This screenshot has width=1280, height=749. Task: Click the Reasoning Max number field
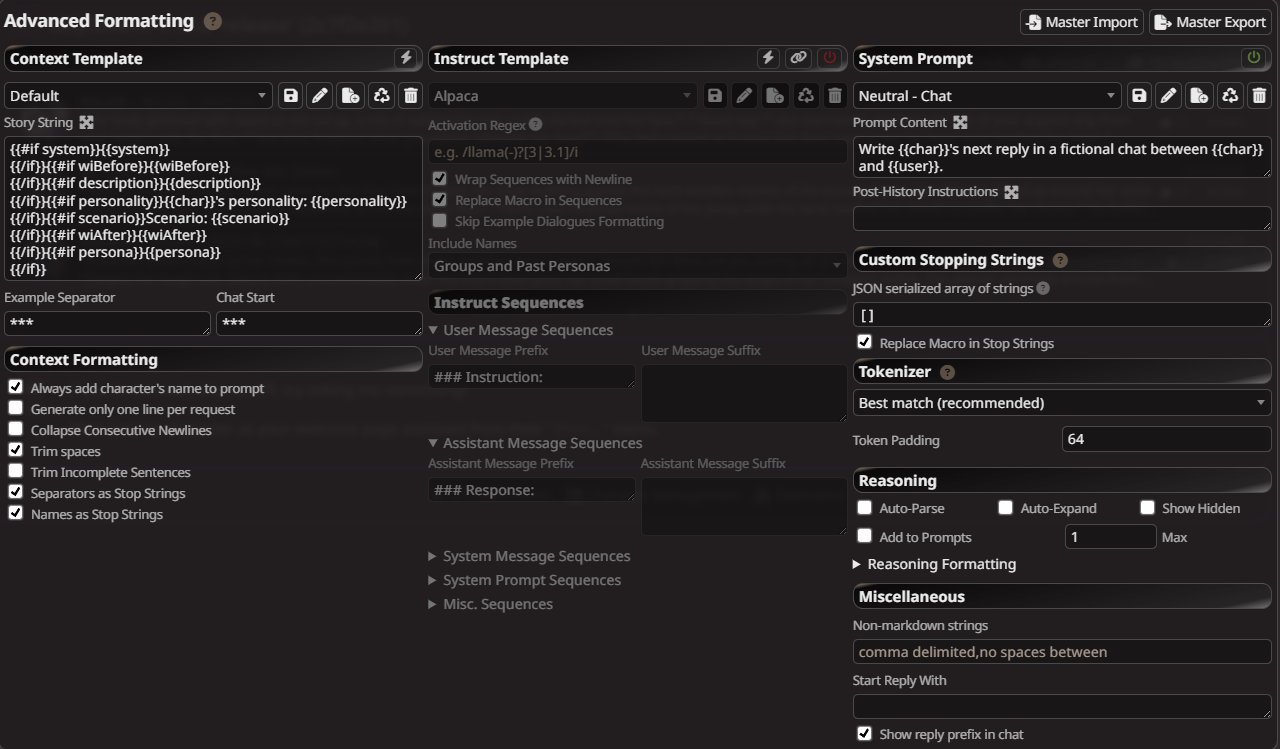click(1110, 537)
